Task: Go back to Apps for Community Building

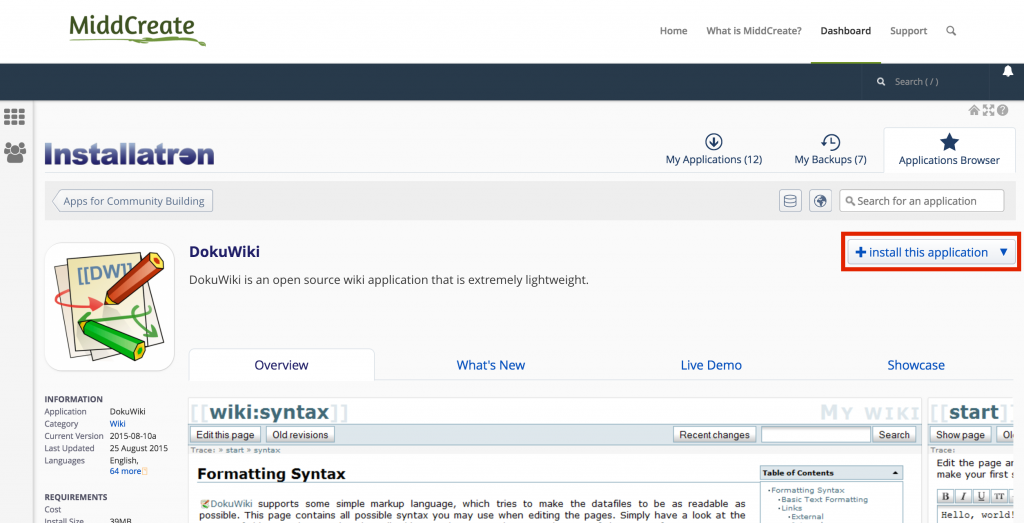Action: tap(133, 201)
